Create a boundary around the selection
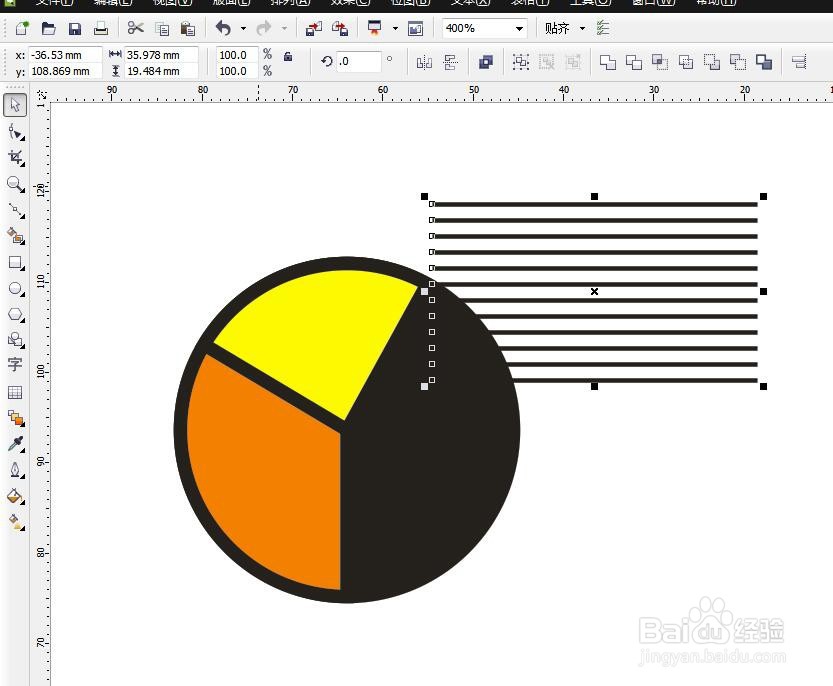 764,62
